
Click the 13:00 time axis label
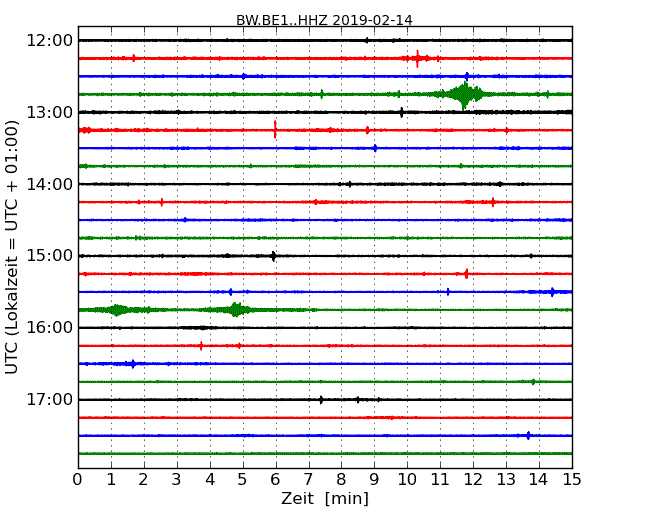tap(50, 112)
